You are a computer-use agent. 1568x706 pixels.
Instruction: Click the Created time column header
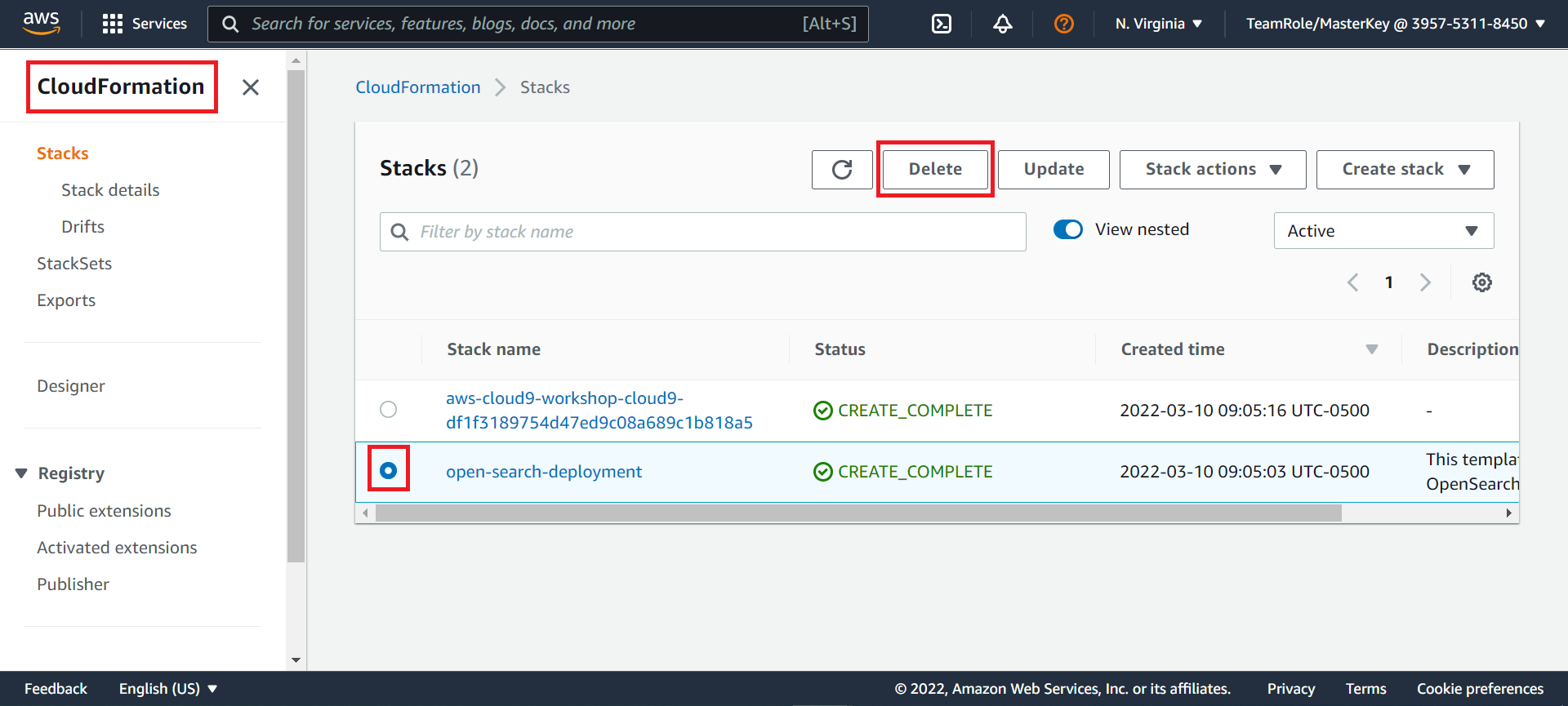[1173, 349]
